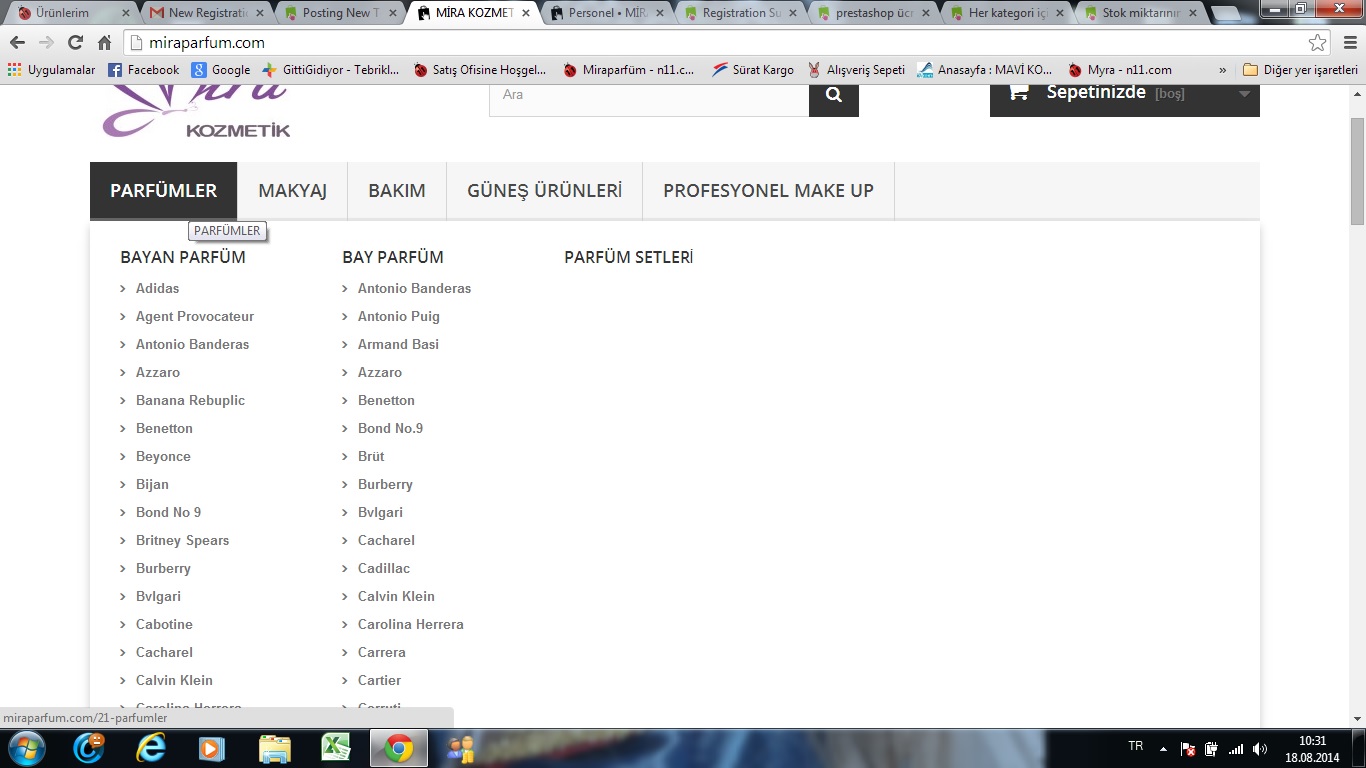This screenshot has height=768, width=1366.
Task: Launch Internet Explorer from the taskbar
Action: 152,748
